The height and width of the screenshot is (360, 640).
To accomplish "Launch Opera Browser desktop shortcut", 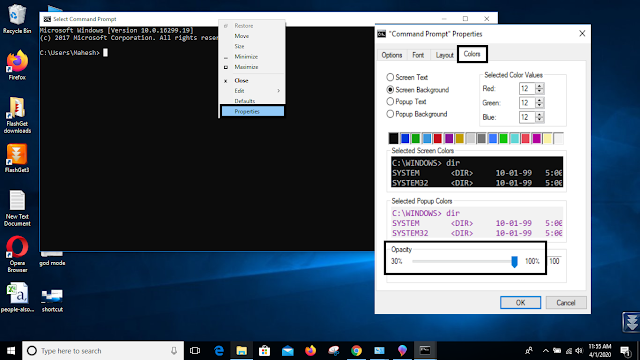I will 17,254.
